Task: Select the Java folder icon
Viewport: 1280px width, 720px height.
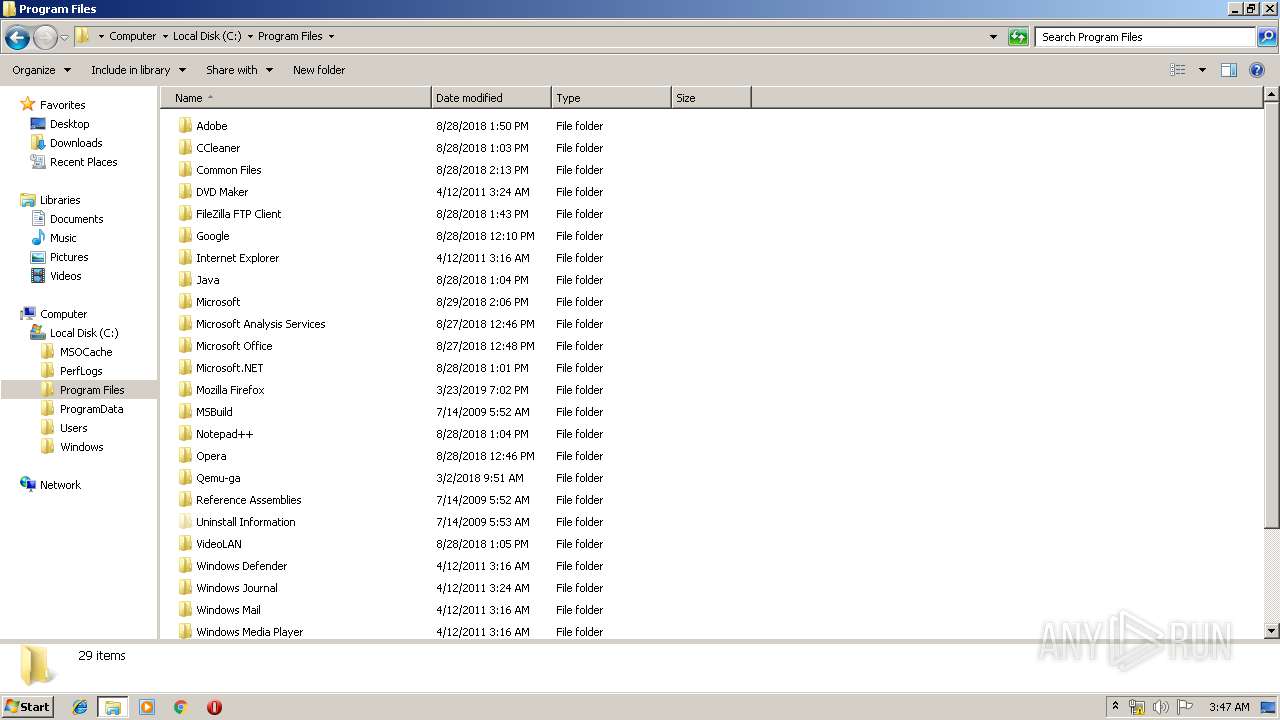Action: [185, 280]
